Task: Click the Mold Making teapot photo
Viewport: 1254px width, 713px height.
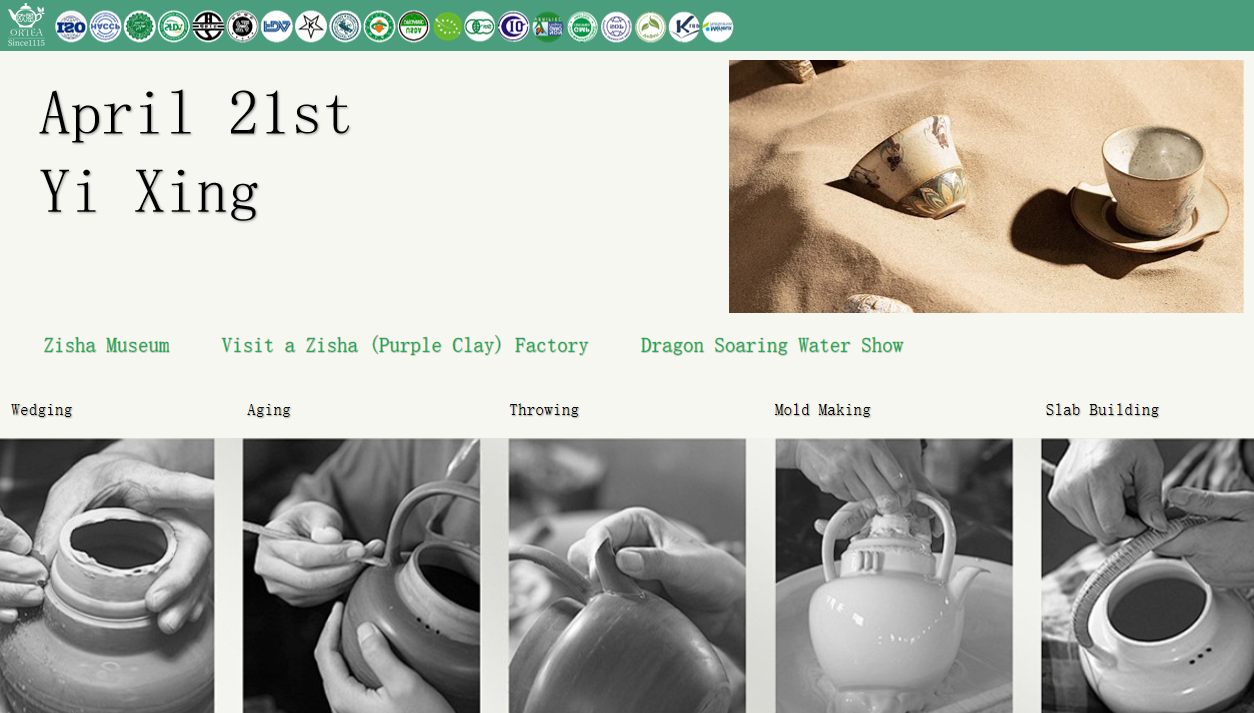Action: click(894, 575)
